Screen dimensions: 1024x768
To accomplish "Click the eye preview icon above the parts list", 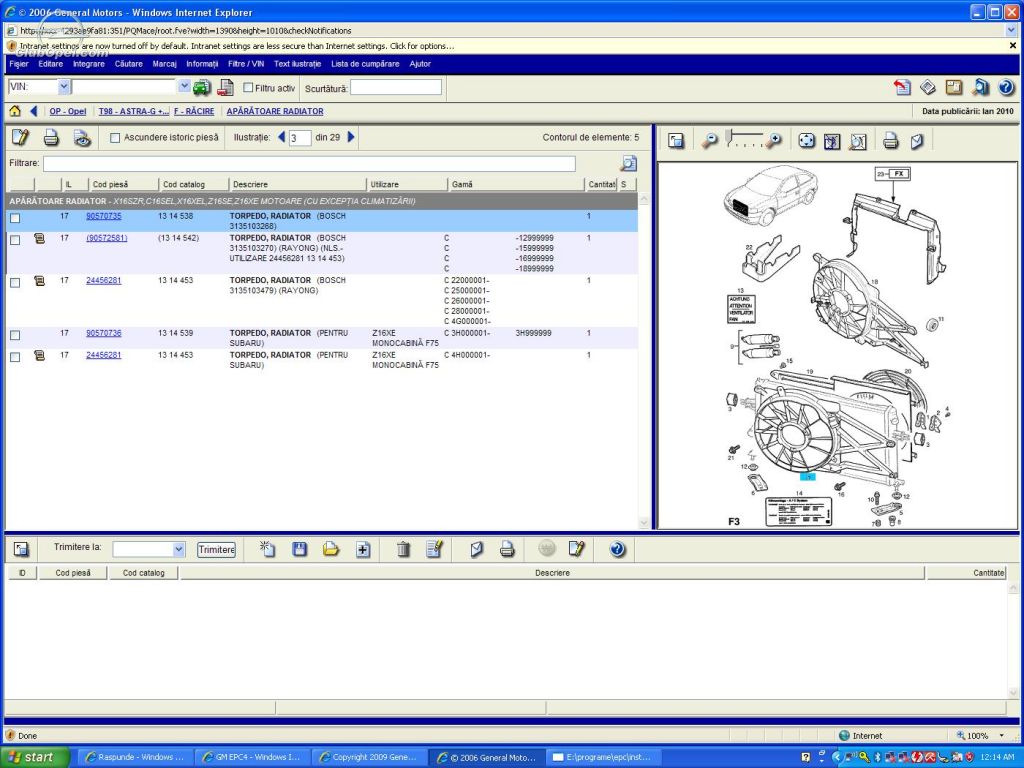I will 82,138.
